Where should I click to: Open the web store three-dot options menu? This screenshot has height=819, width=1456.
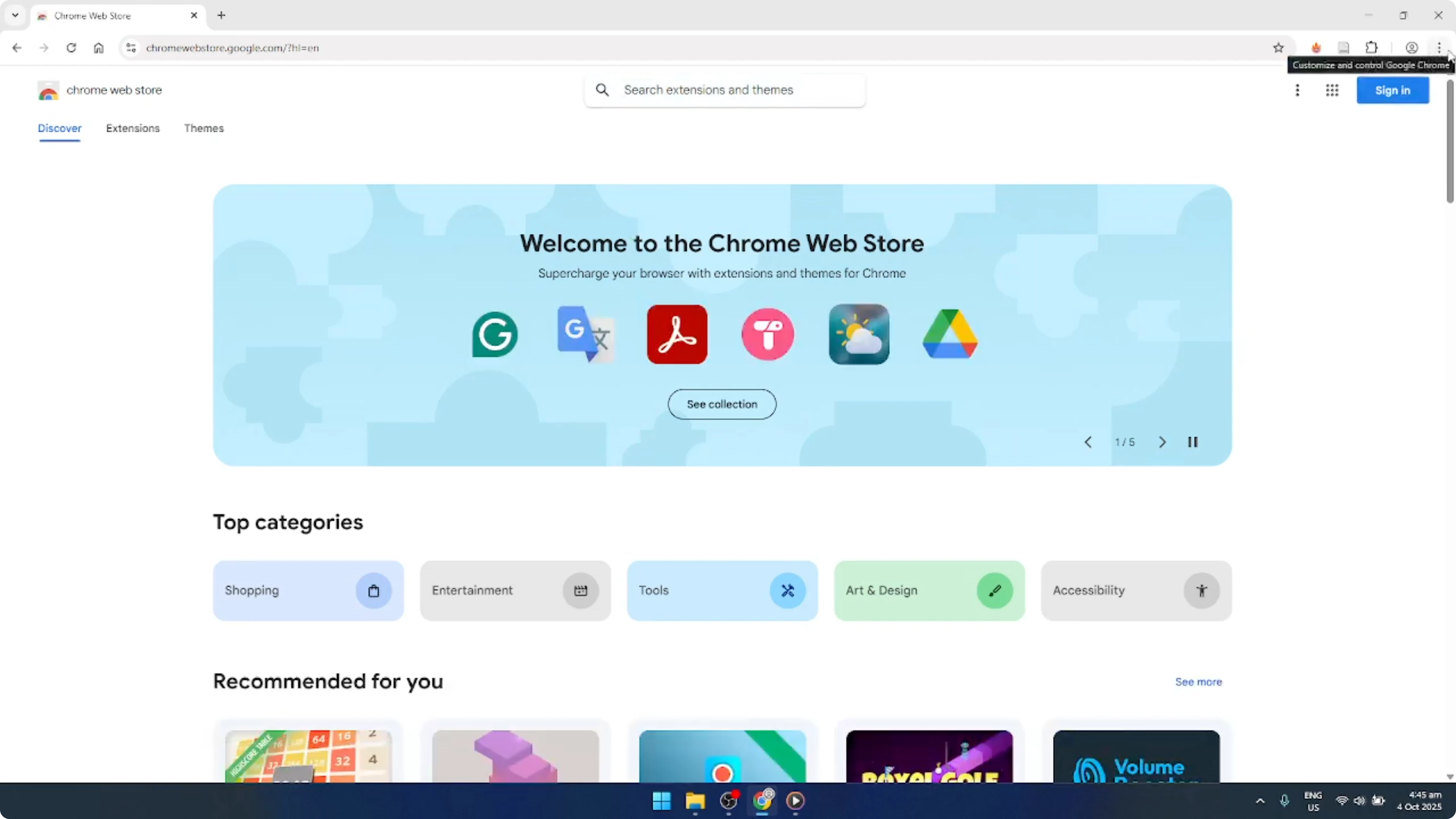click(1298, 91)
